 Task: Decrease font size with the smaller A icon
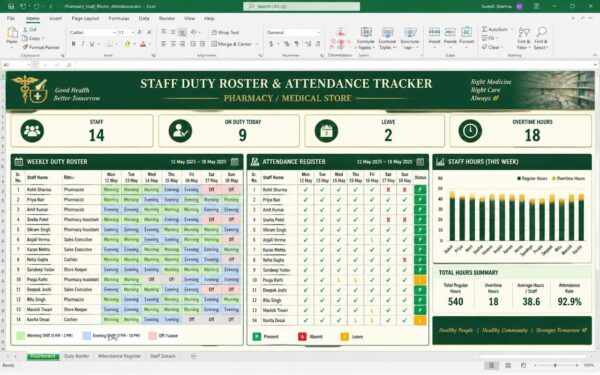point(149,33)
